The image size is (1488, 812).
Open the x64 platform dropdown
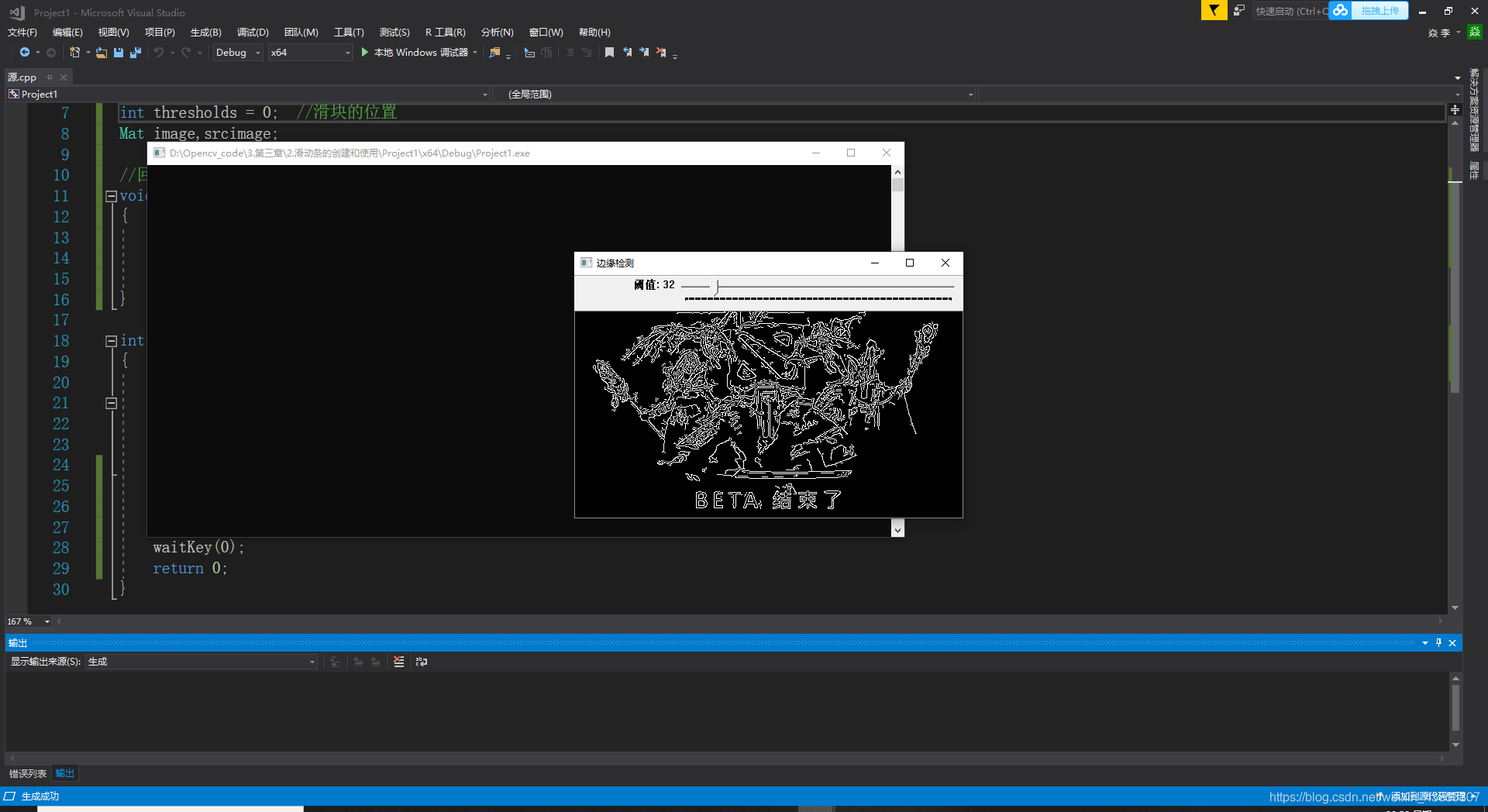310,52
